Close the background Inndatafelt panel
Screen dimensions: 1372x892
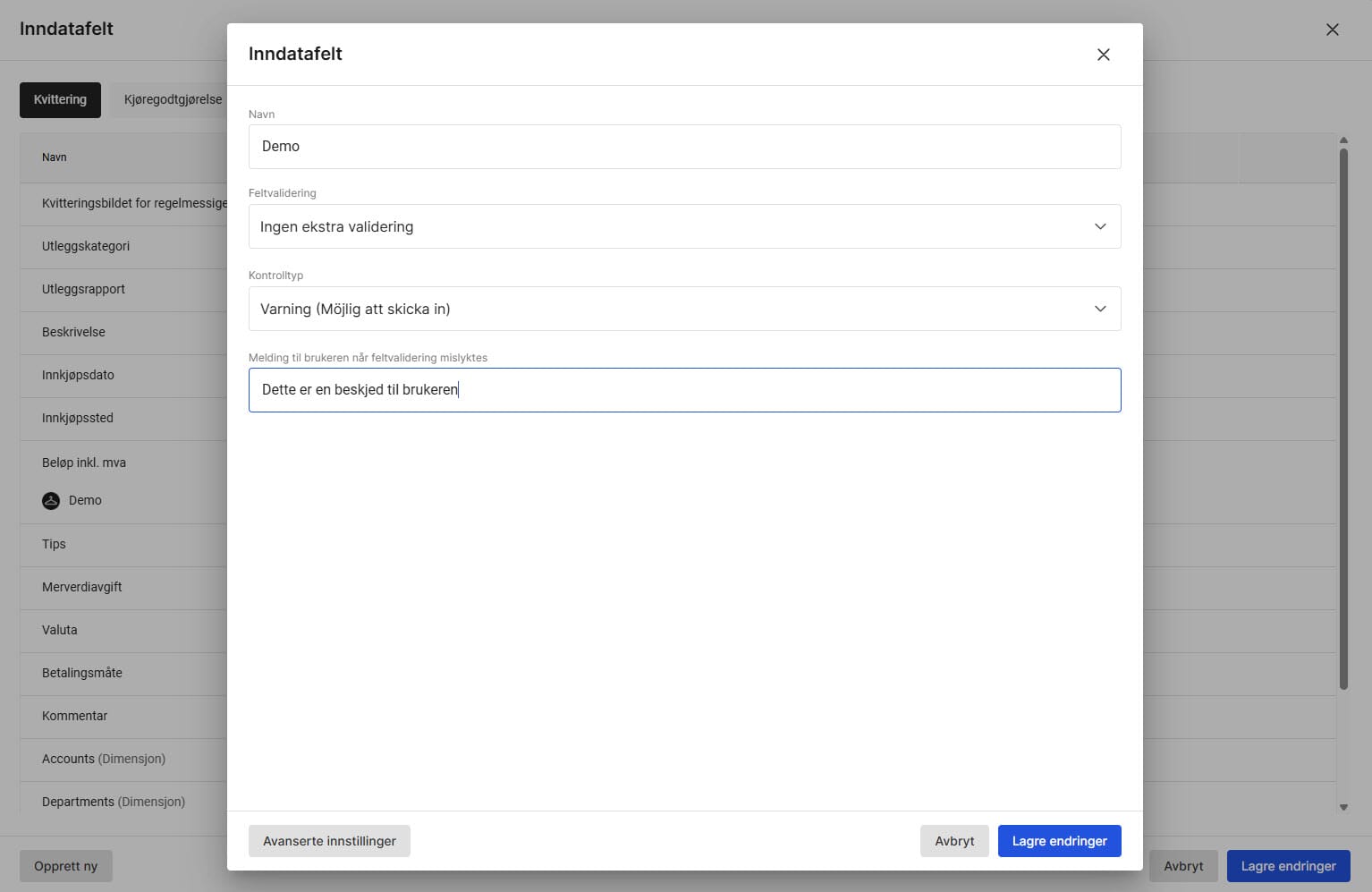[1332, 30]
